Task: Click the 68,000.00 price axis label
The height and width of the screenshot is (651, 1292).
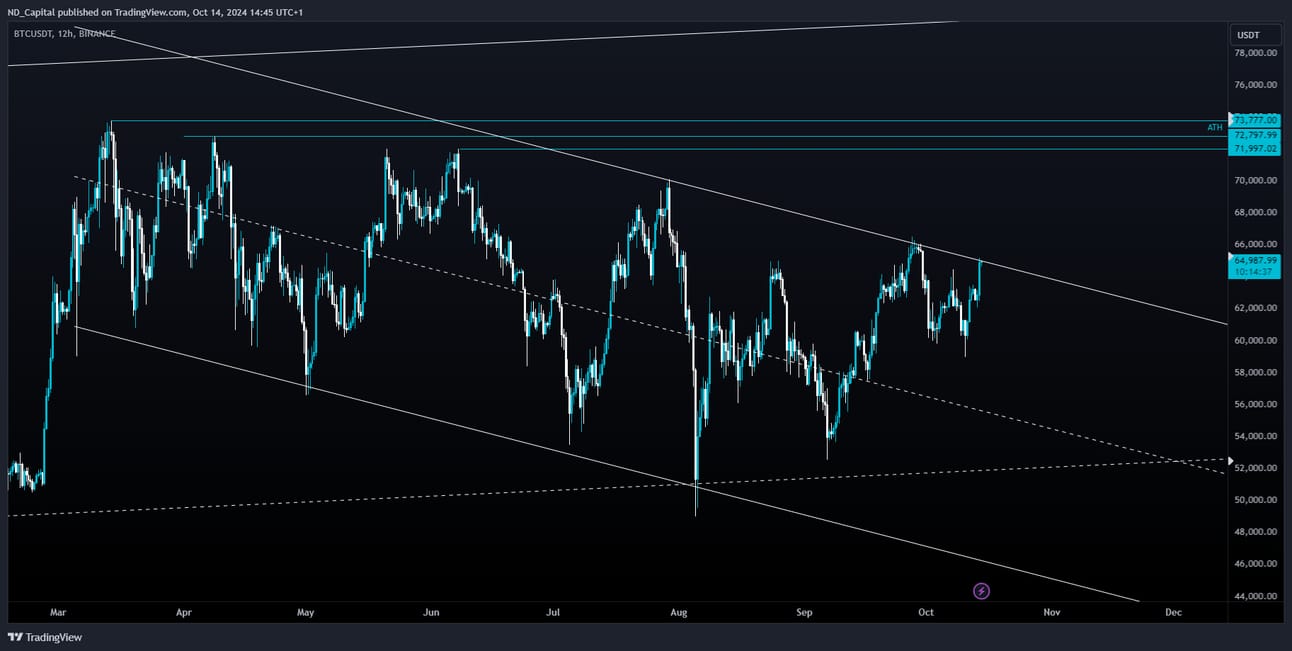Action: coord(1256,213)
